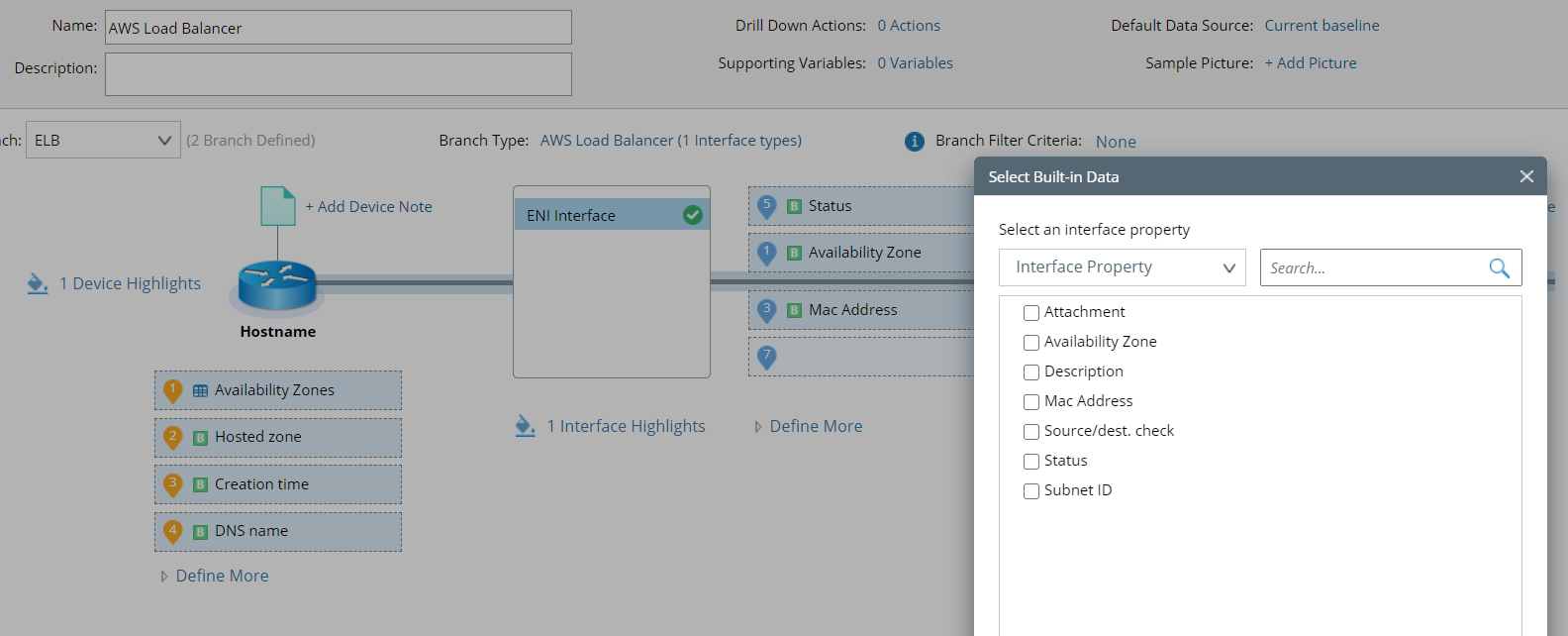
Task: Check the Mac Address property checkbox
Action: click(1031, 402)
